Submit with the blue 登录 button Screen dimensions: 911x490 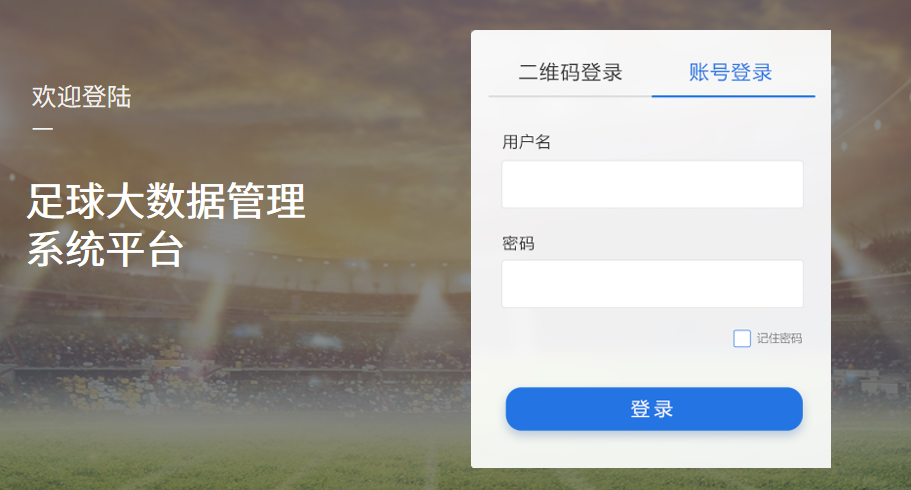tap(654, 409)
